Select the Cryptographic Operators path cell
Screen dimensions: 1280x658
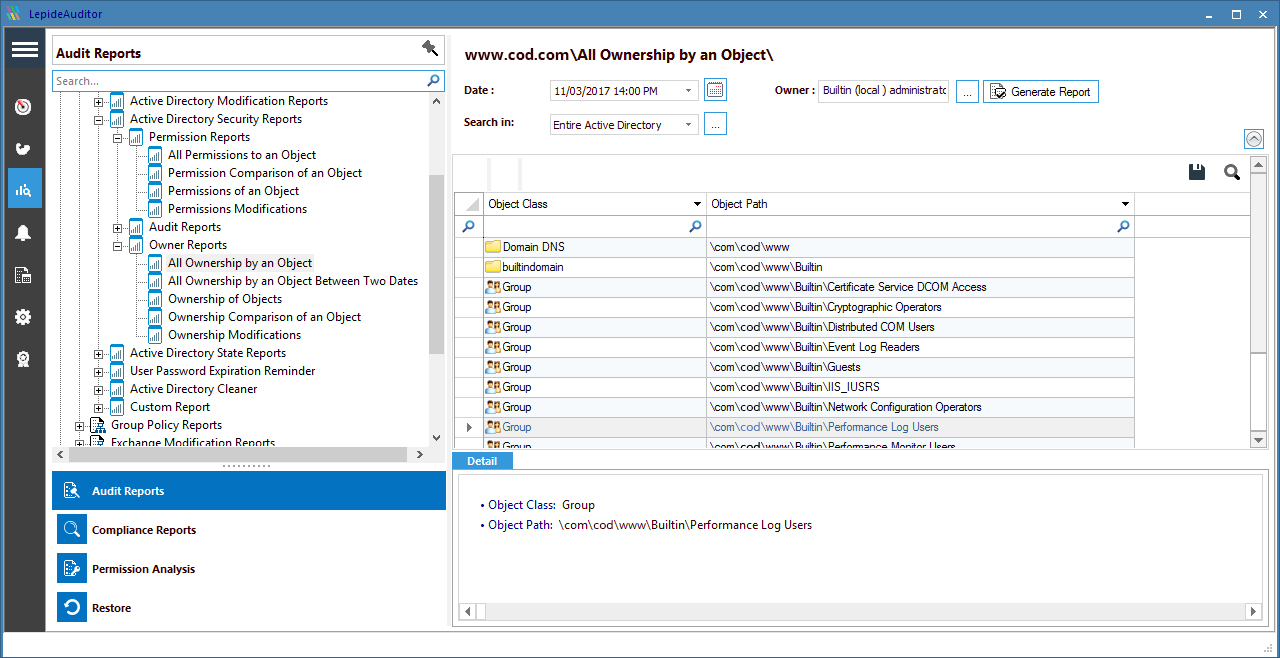[x=920, y=307]
